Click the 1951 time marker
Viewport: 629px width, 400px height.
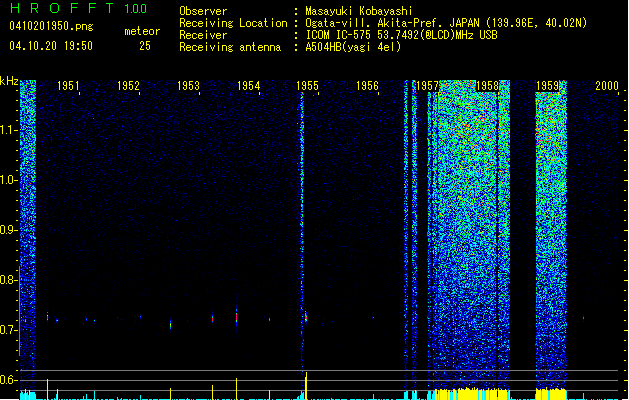68,85
